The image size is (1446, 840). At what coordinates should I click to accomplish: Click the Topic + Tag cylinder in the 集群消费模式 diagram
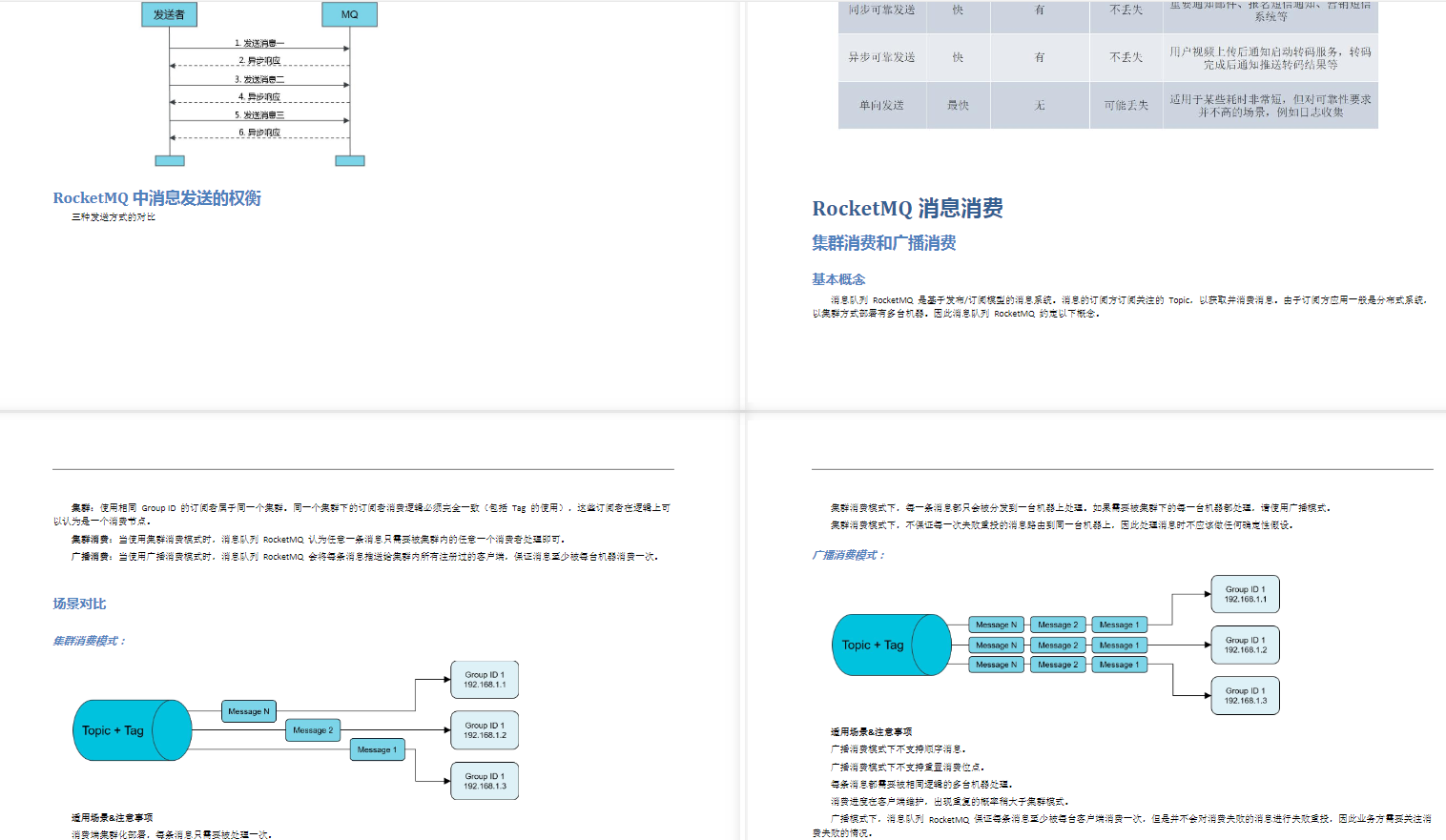pyautogui.click(x=133, y=730)
